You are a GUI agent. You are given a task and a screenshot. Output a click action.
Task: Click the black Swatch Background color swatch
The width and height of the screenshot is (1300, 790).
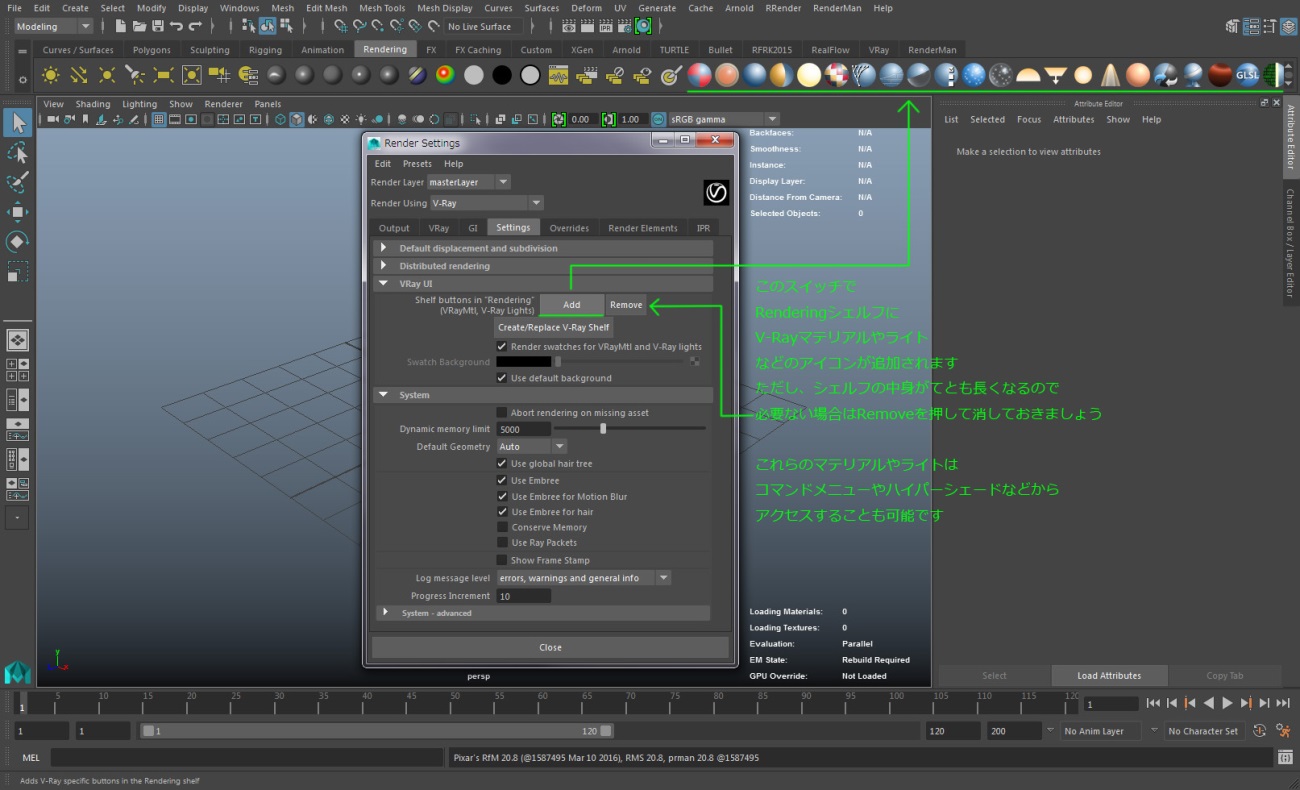click(x=524, y=362)
